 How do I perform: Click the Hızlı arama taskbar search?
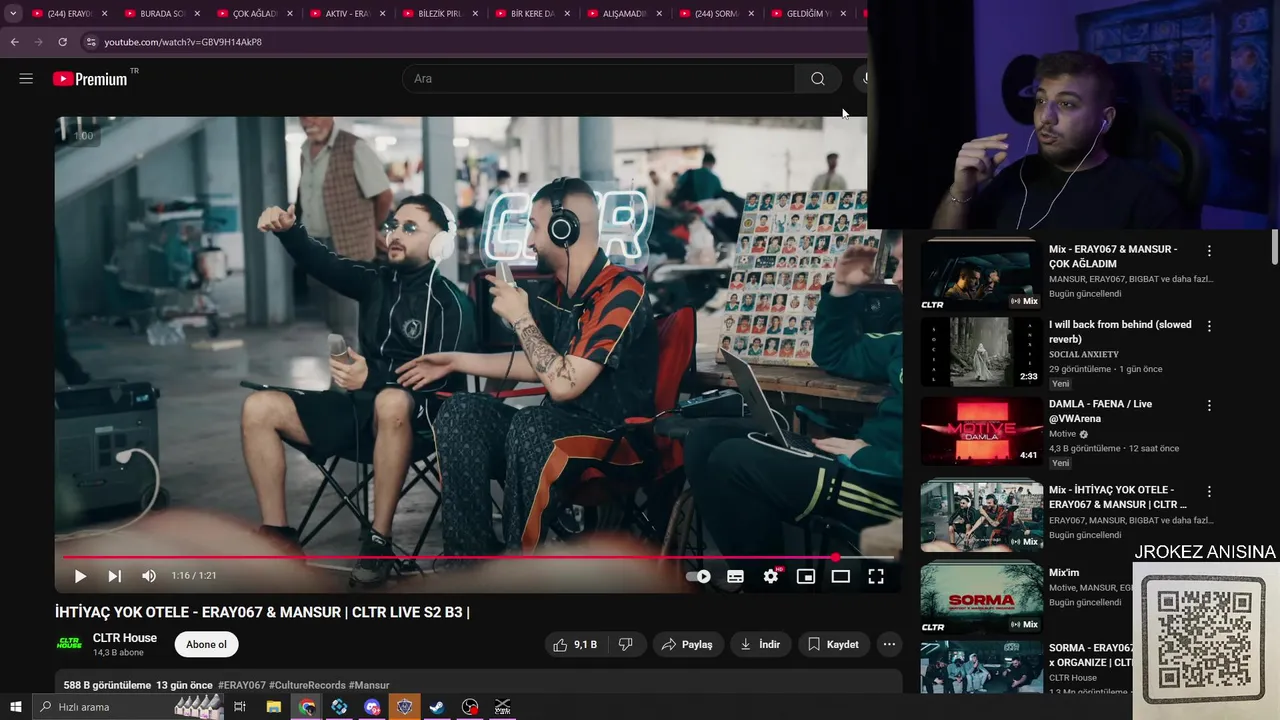[130, 707]
